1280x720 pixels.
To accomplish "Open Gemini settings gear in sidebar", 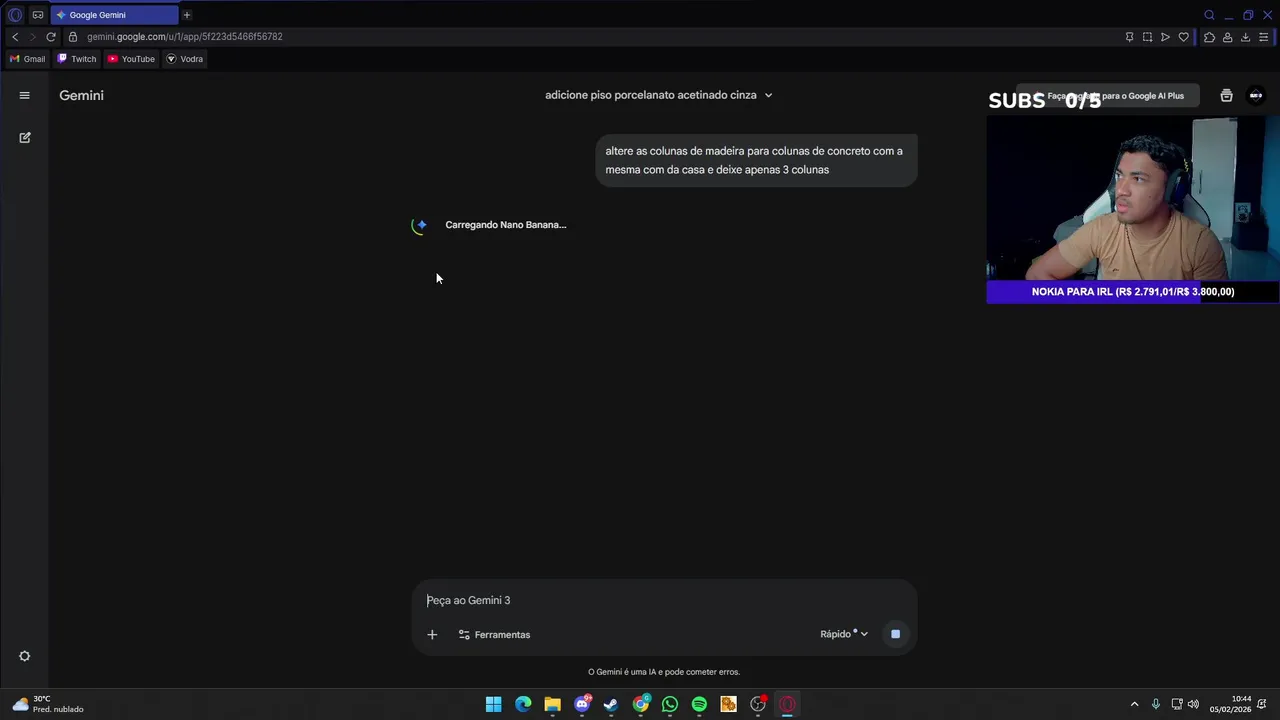I will 25,656.
